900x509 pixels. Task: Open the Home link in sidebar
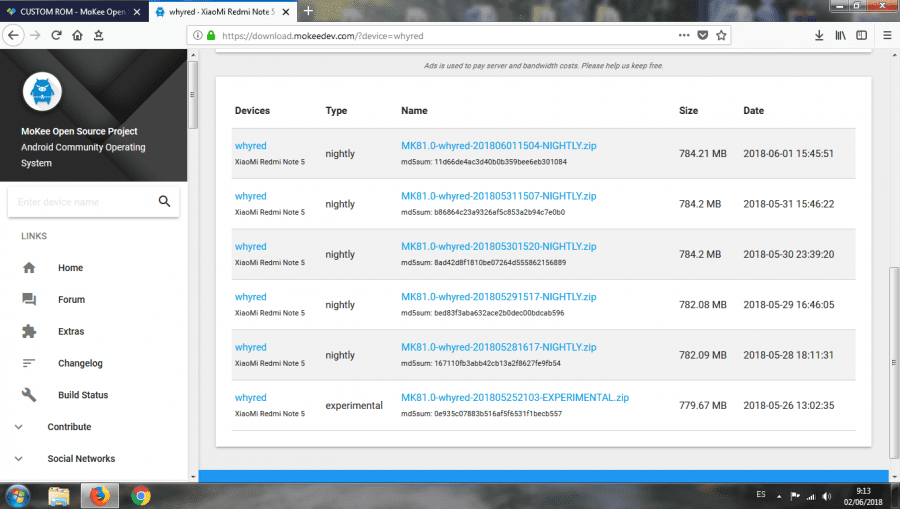71,267
